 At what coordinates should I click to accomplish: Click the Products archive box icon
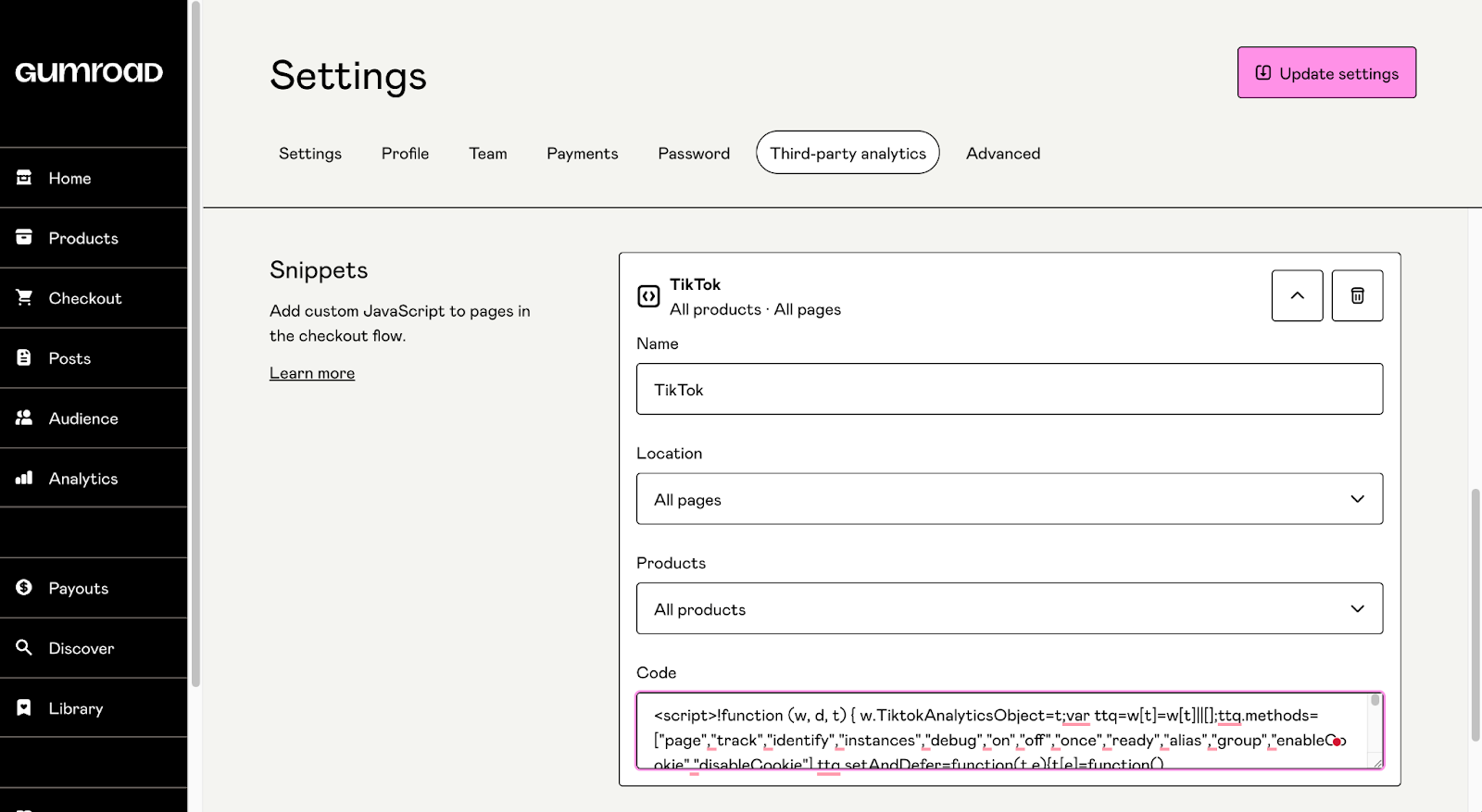pos(24,237)
